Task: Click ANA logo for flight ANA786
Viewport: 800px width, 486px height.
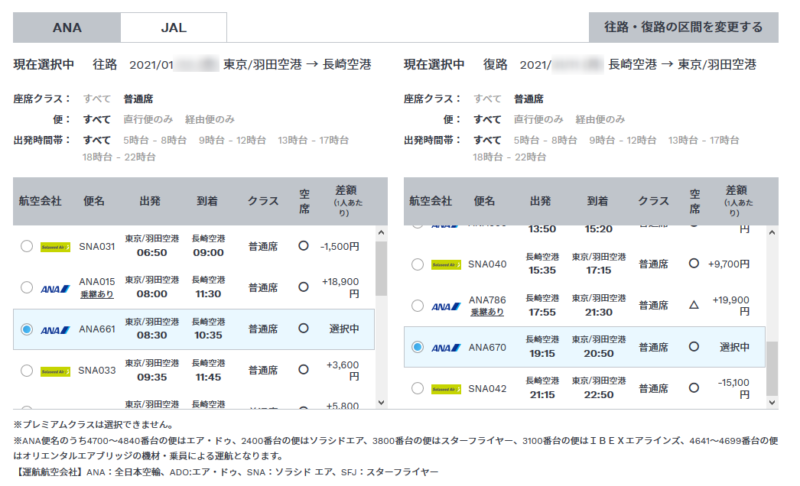Action: [446, 306]
